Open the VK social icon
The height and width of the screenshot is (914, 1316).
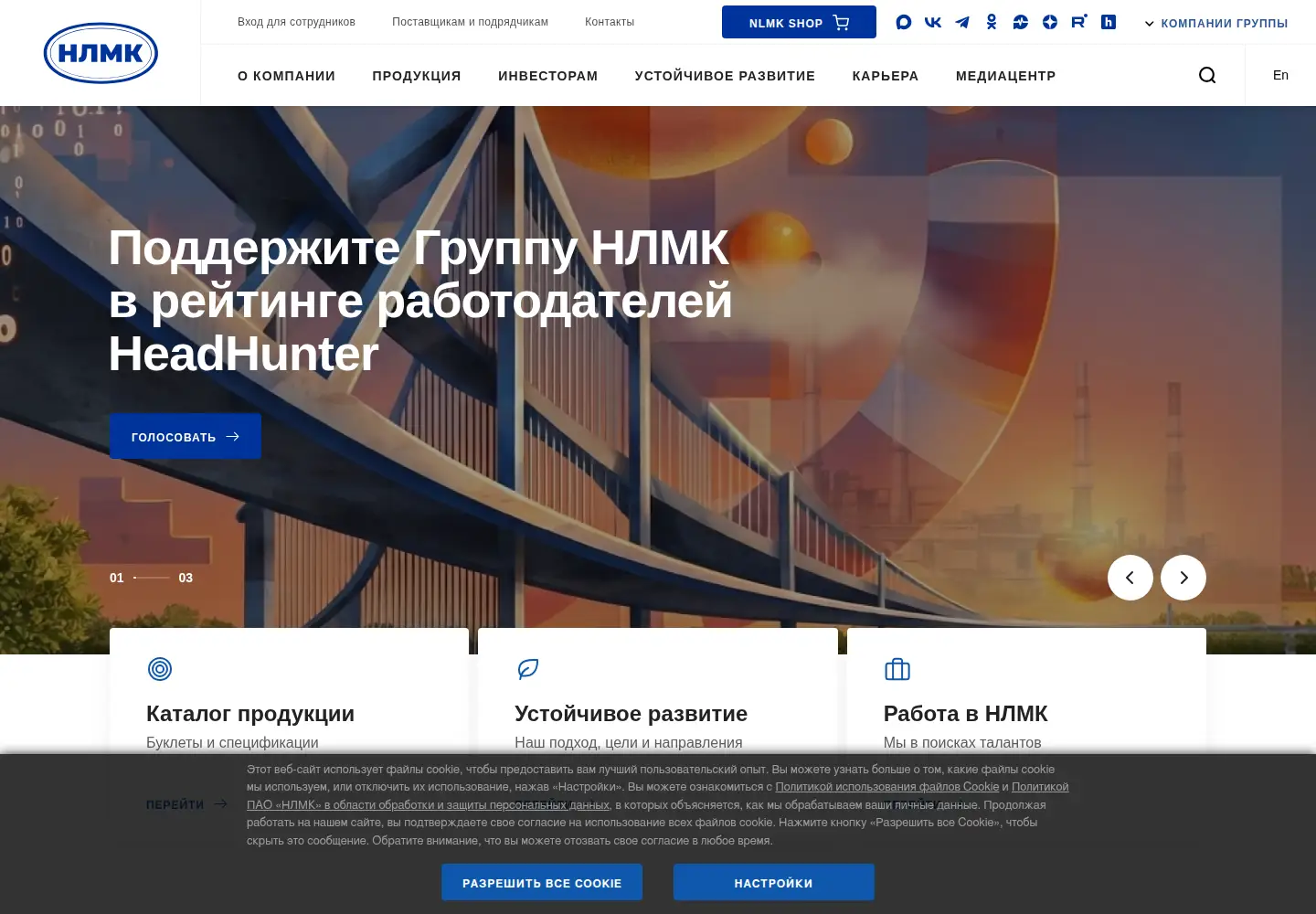[933, 22]
